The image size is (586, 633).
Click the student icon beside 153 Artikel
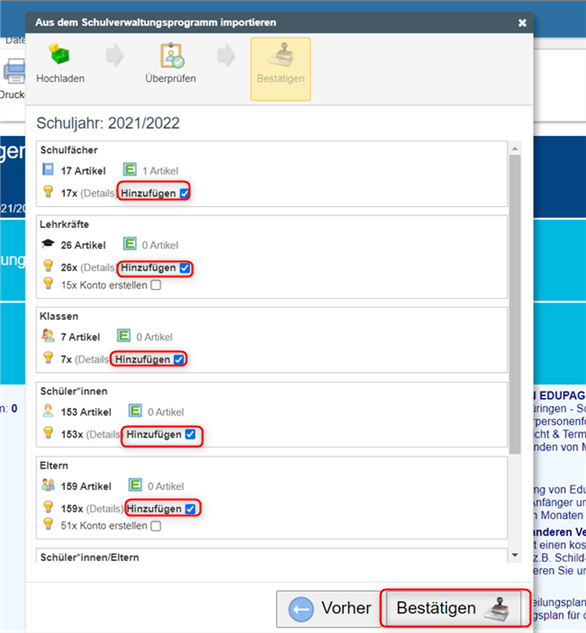click(x=48, y=411)
